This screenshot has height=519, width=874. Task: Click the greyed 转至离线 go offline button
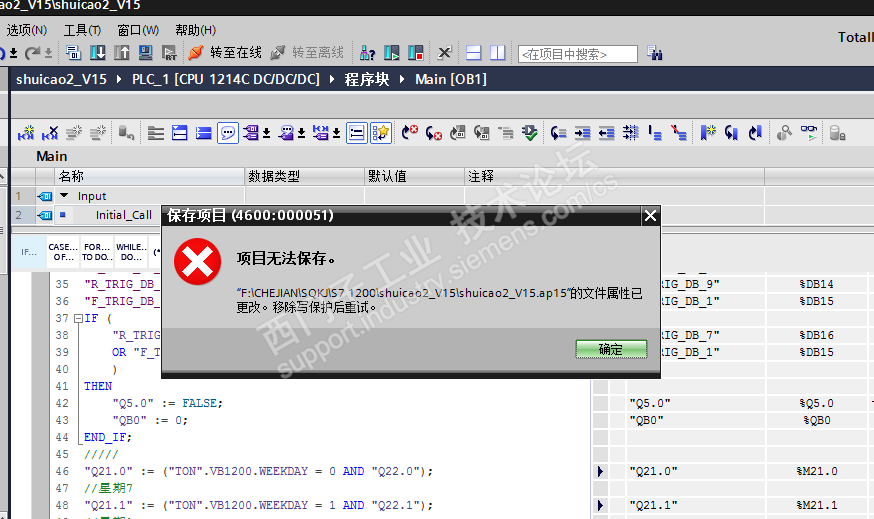(x=307, y=53)
